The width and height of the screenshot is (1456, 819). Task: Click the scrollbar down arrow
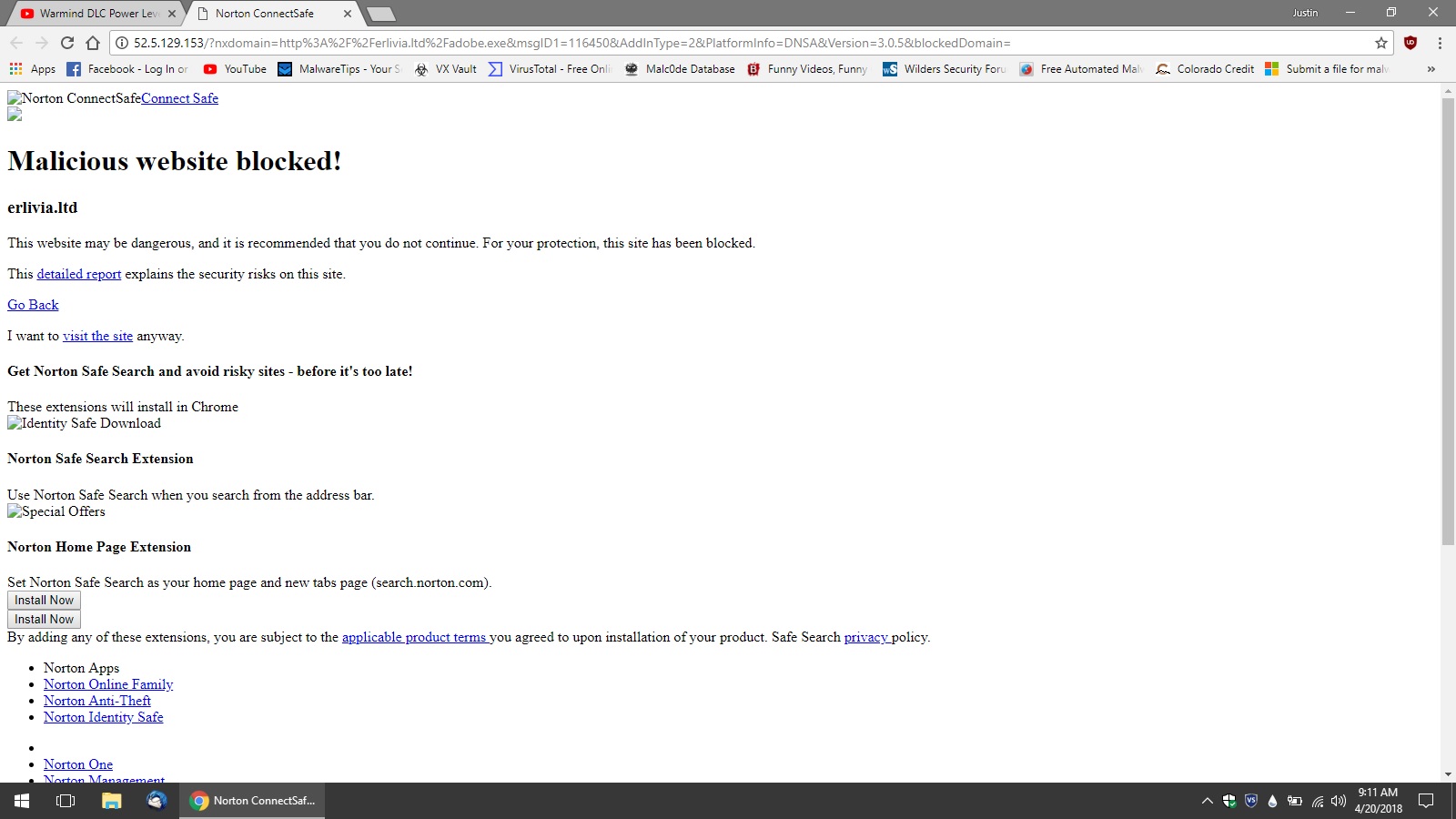point(1449,774)
